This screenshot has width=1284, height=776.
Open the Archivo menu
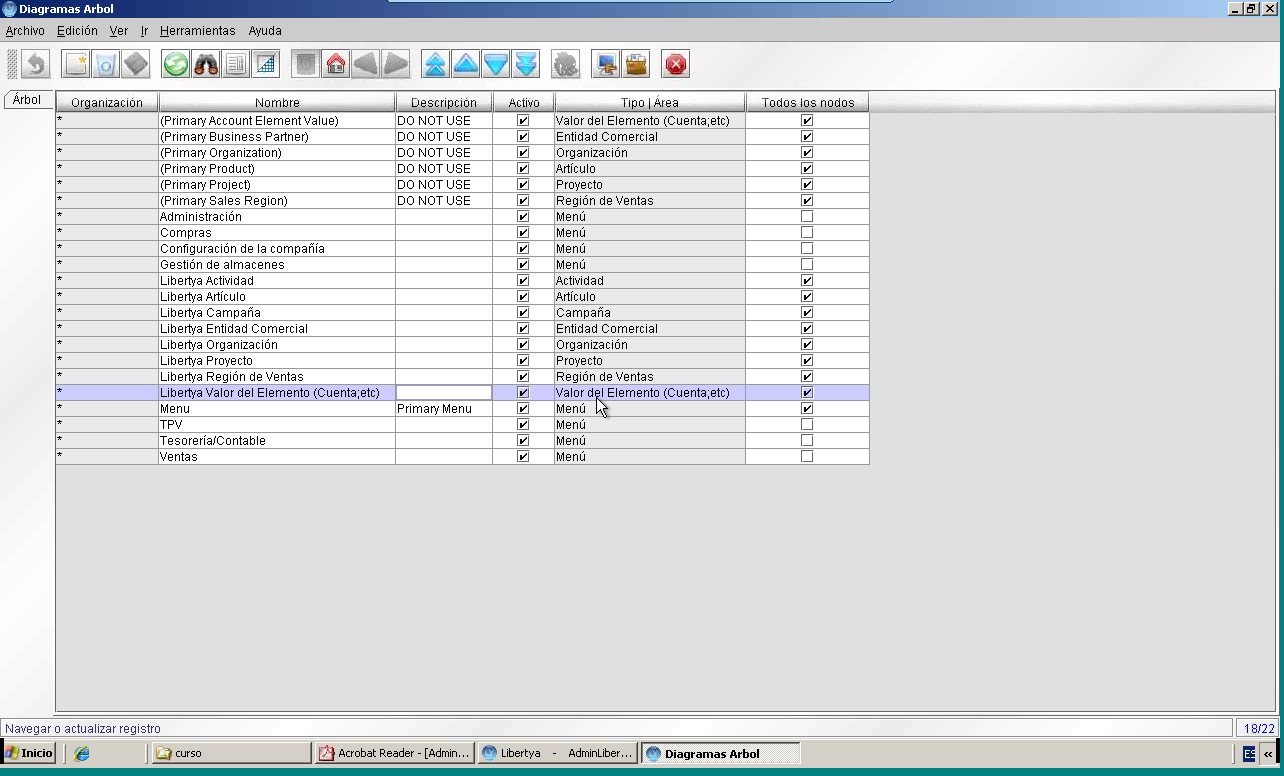(25, 31)
